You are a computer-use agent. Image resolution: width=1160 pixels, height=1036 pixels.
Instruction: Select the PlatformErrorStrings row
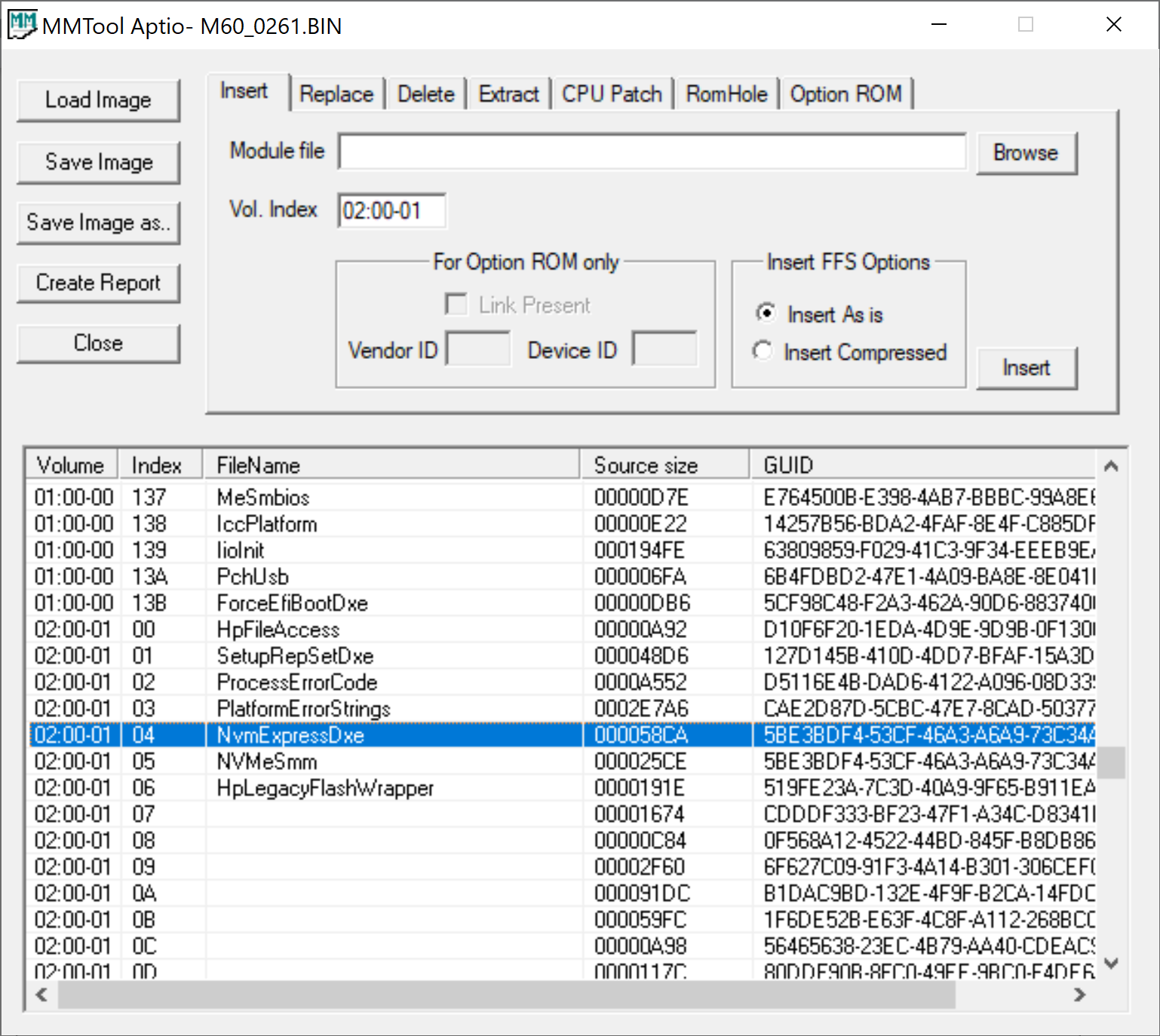tap(562, 709)
